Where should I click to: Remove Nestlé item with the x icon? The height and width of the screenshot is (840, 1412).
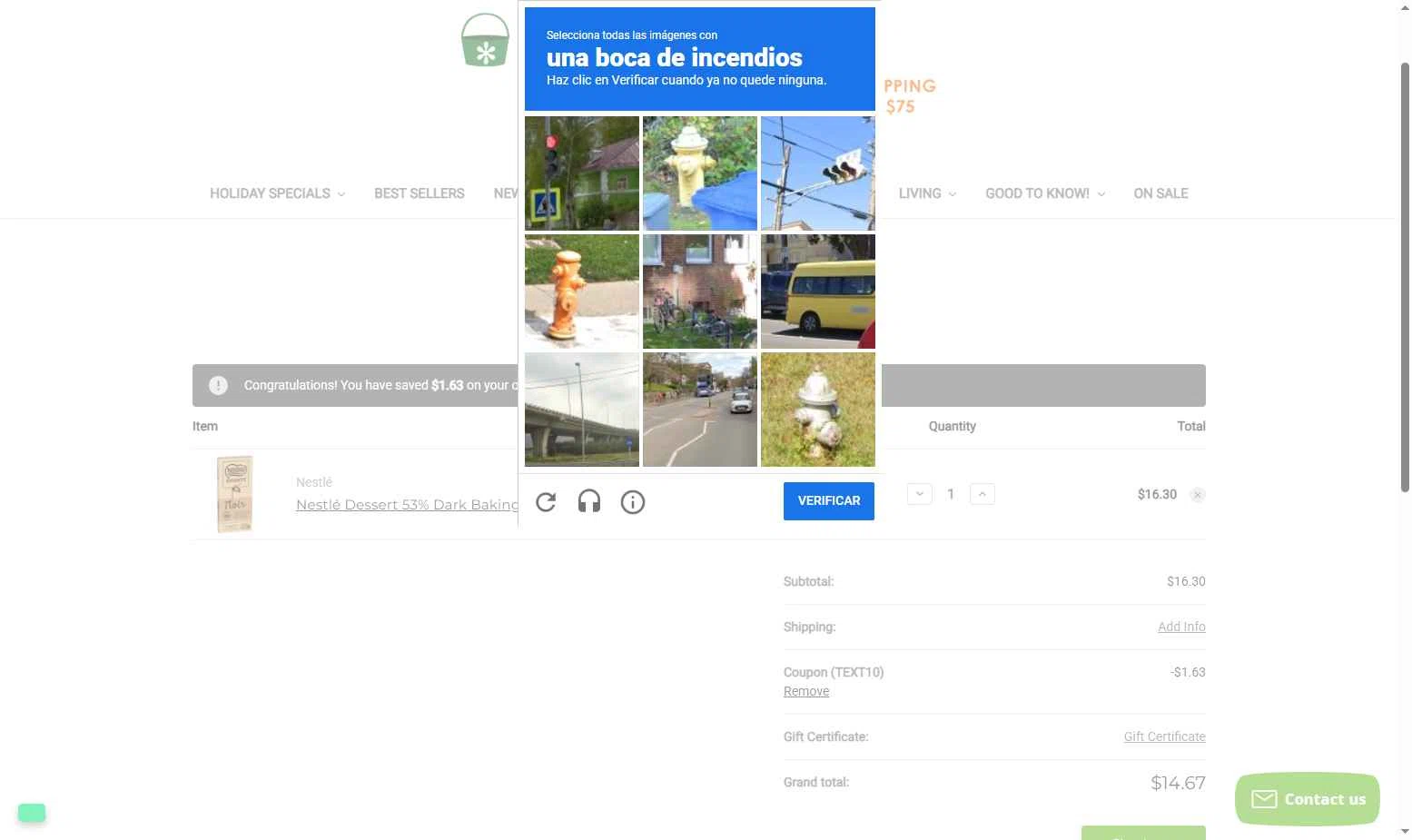click(x=1198, y=495)
